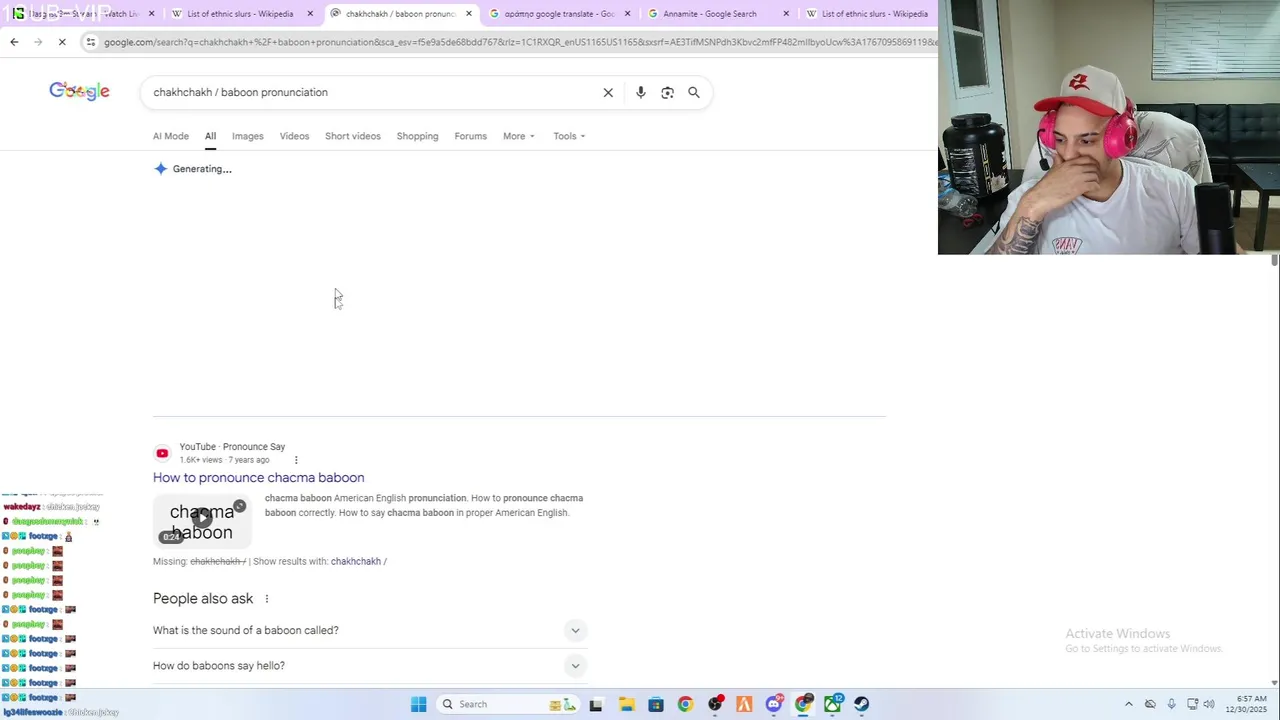Image resolution: width=1280 pixels, height=720 pixels.
Task: Select the Short videos filter
Action: [x=353, y=136]
